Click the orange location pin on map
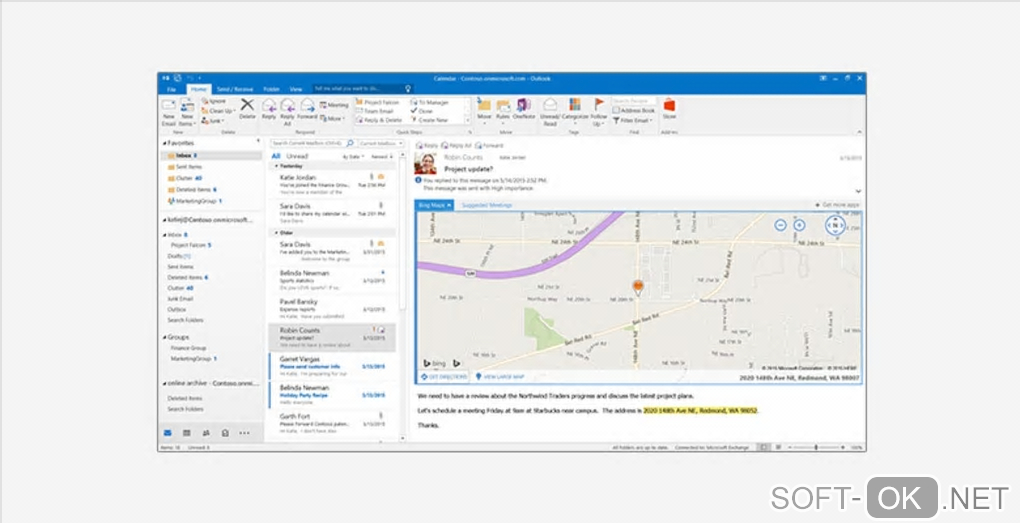 (638, 288)
